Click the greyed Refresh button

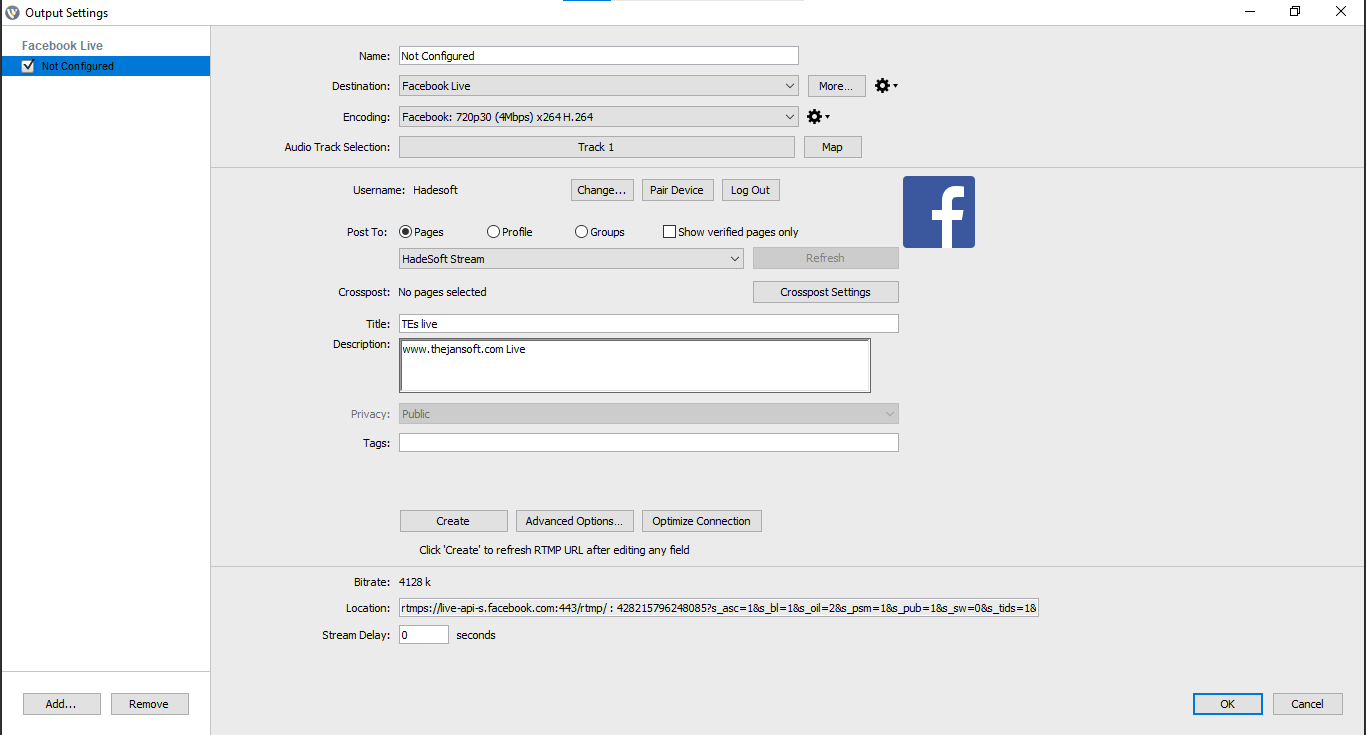[x=825, y=258]
